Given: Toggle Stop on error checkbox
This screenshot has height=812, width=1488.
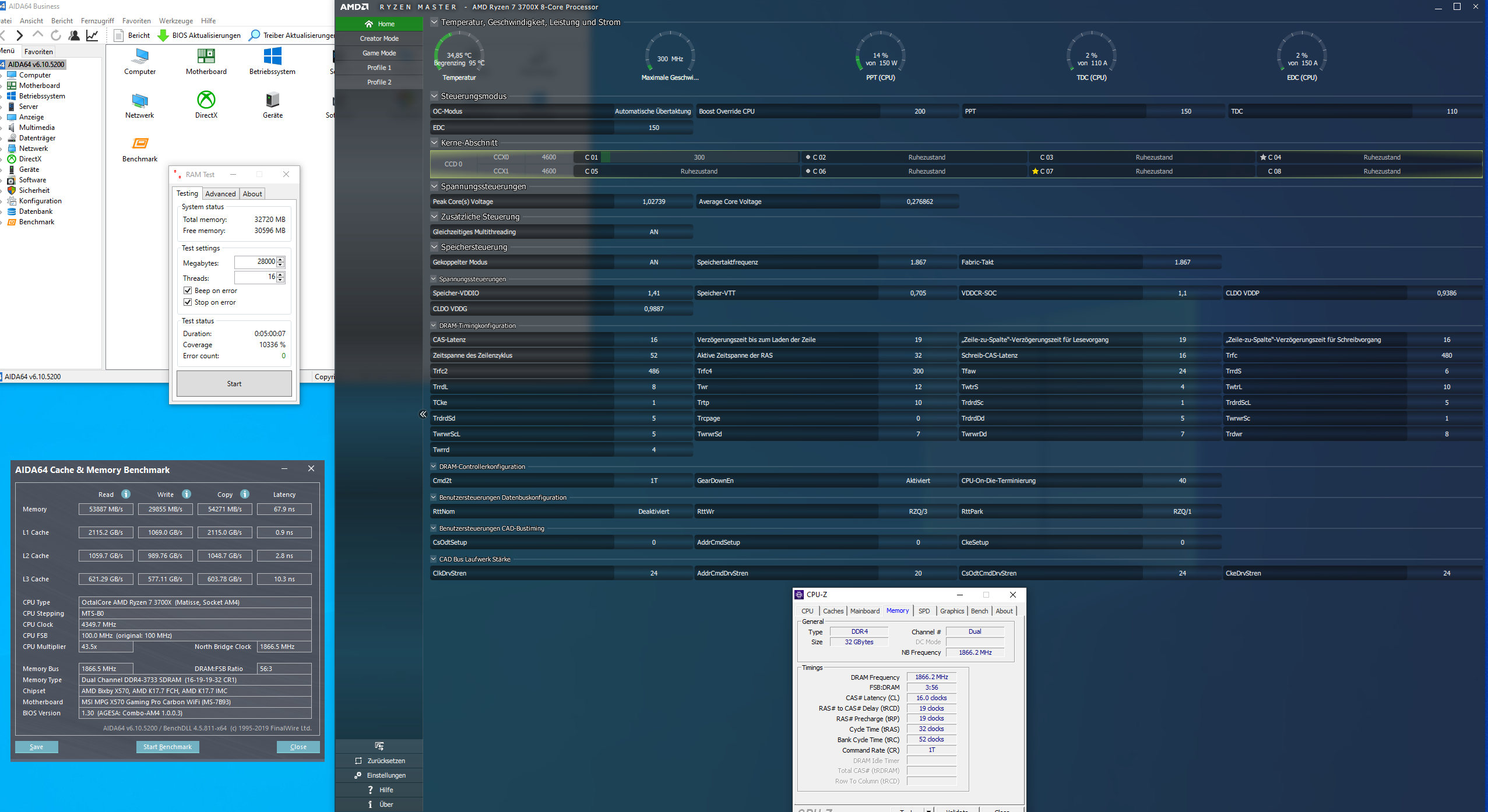Looking at the screenshot, I should coord(188,302).
